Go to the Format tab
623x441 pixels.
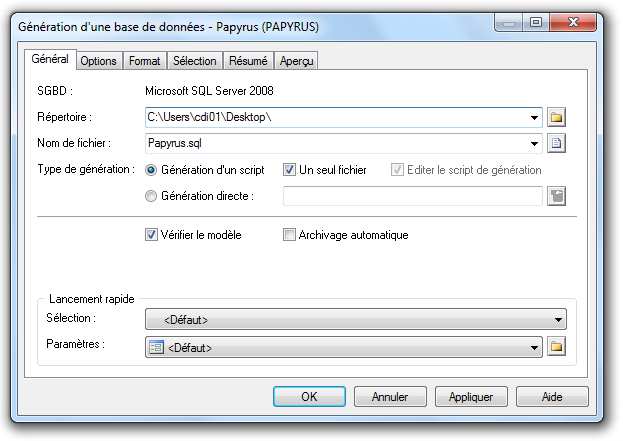(x=145, y=61)
